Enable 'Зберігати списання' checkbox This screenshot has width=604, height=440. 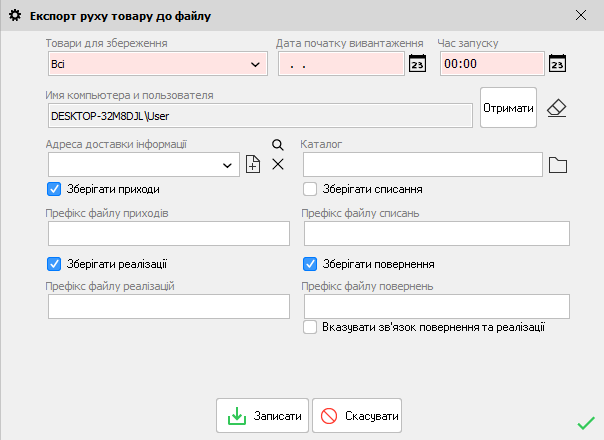coord(311,188)
